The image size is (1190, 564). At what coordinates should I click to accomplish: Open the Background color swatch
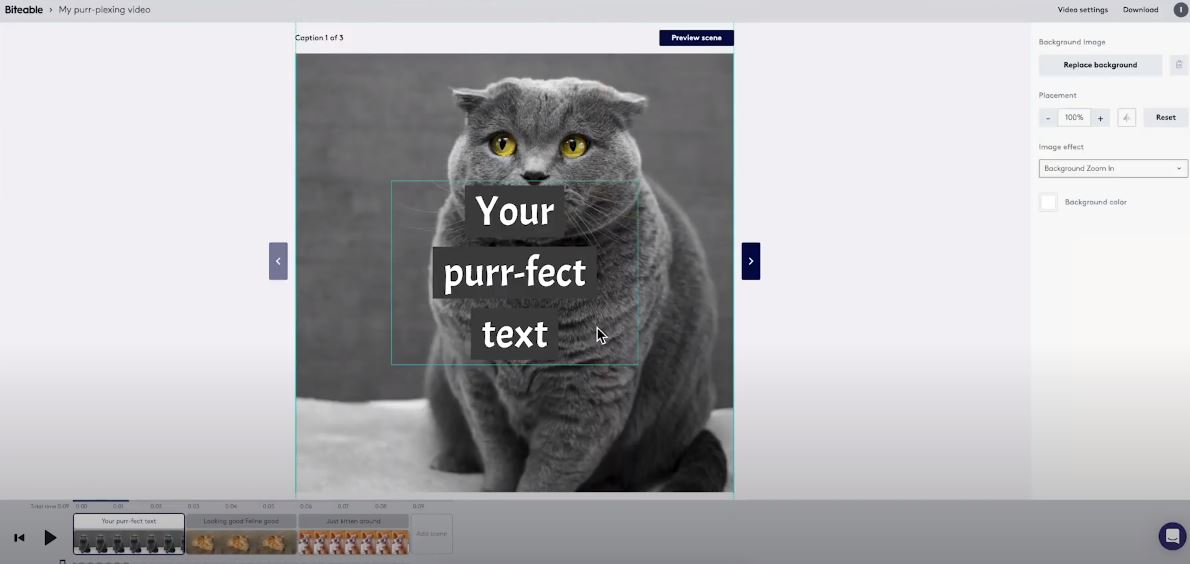(1048, 202)
